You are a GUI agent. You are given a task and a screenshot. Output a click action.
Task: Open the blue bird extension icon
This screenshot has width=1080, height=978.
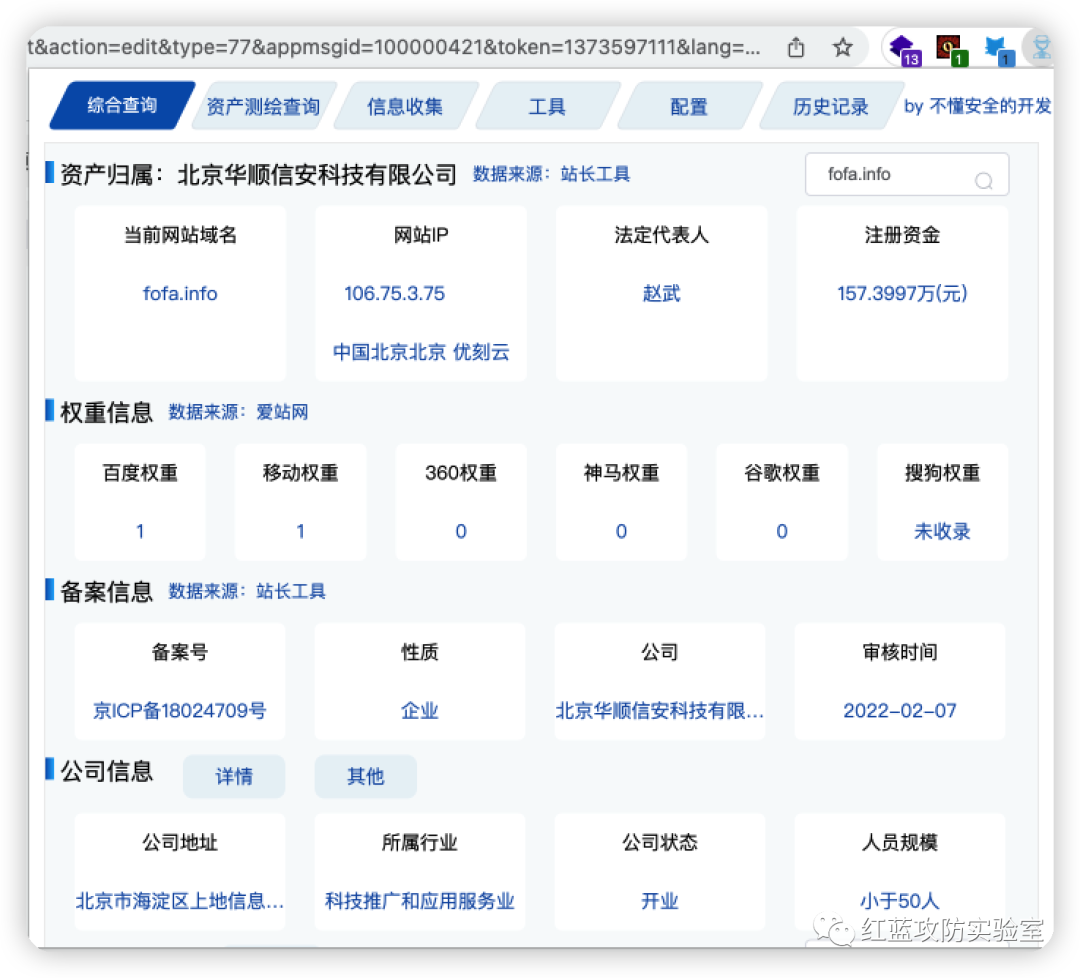click(x=998, y=50)
